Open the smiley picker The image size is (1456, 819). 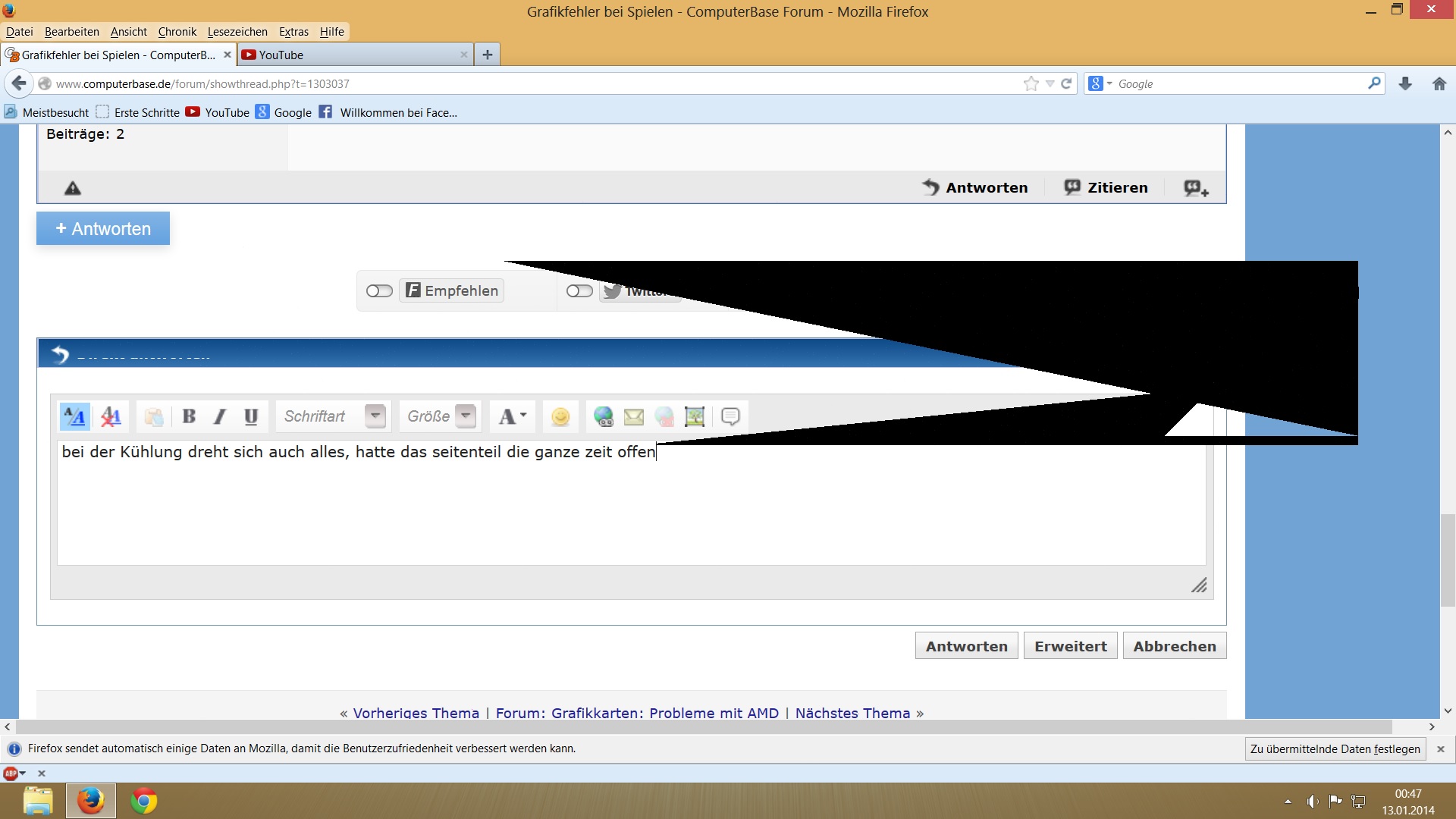(x=560, y=416)
